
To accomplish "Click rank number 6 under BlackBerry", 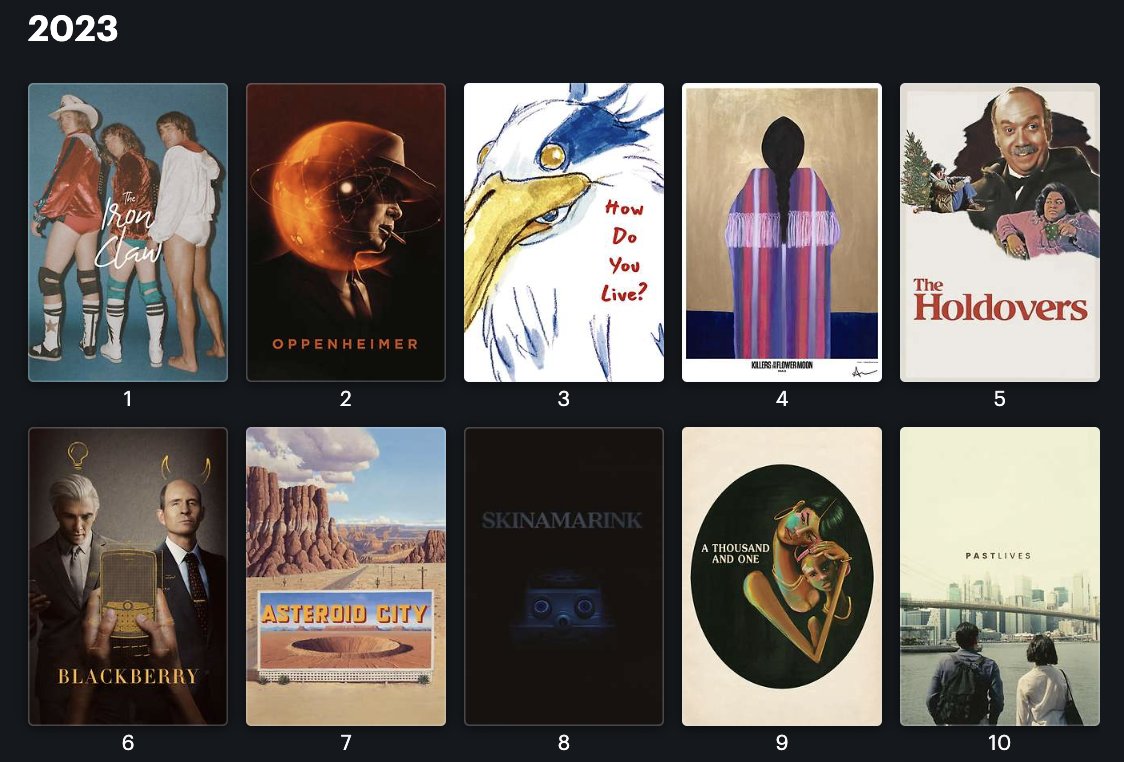I will (128, 743).
